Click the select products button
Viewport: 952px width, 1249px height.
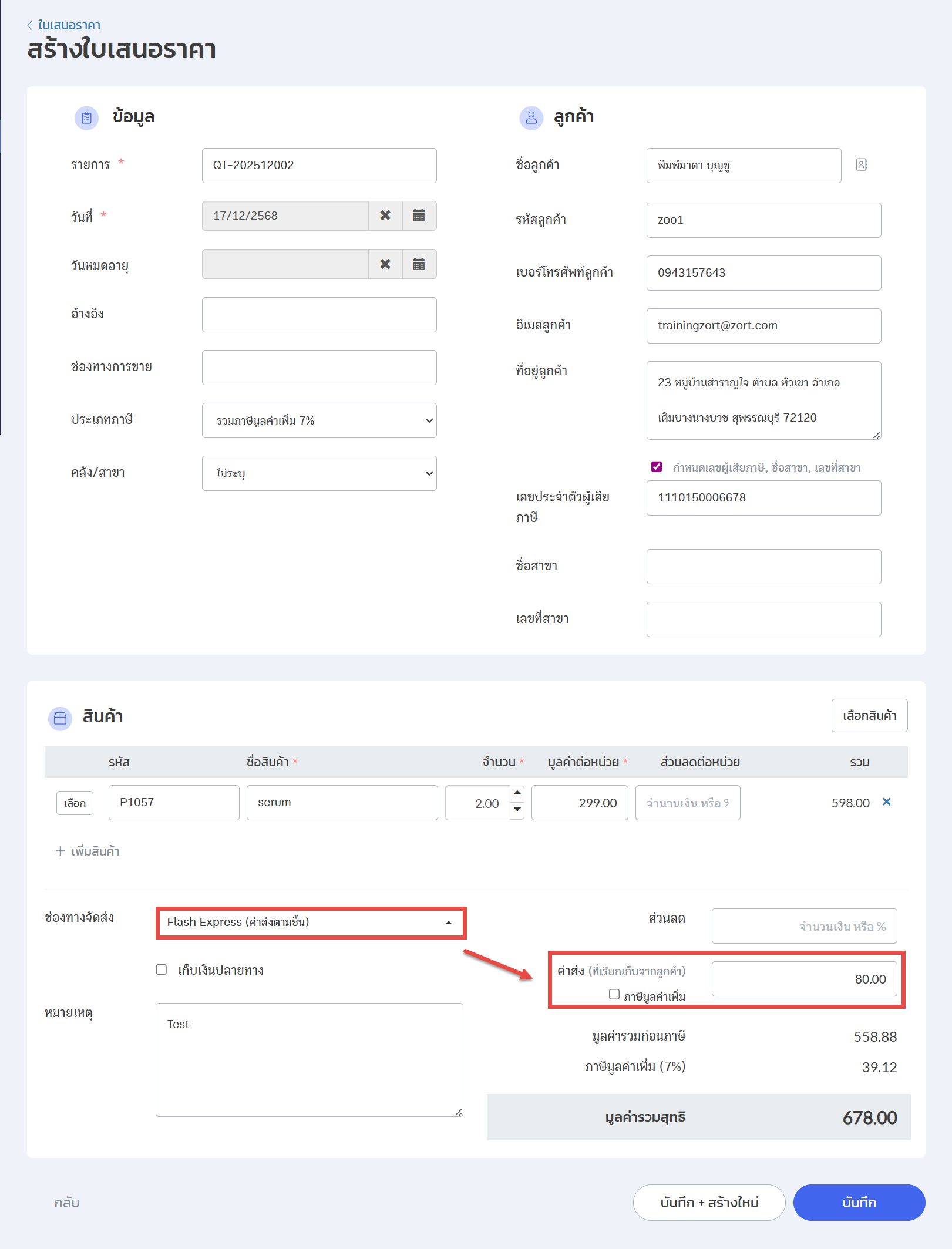[x=869, y=716]
